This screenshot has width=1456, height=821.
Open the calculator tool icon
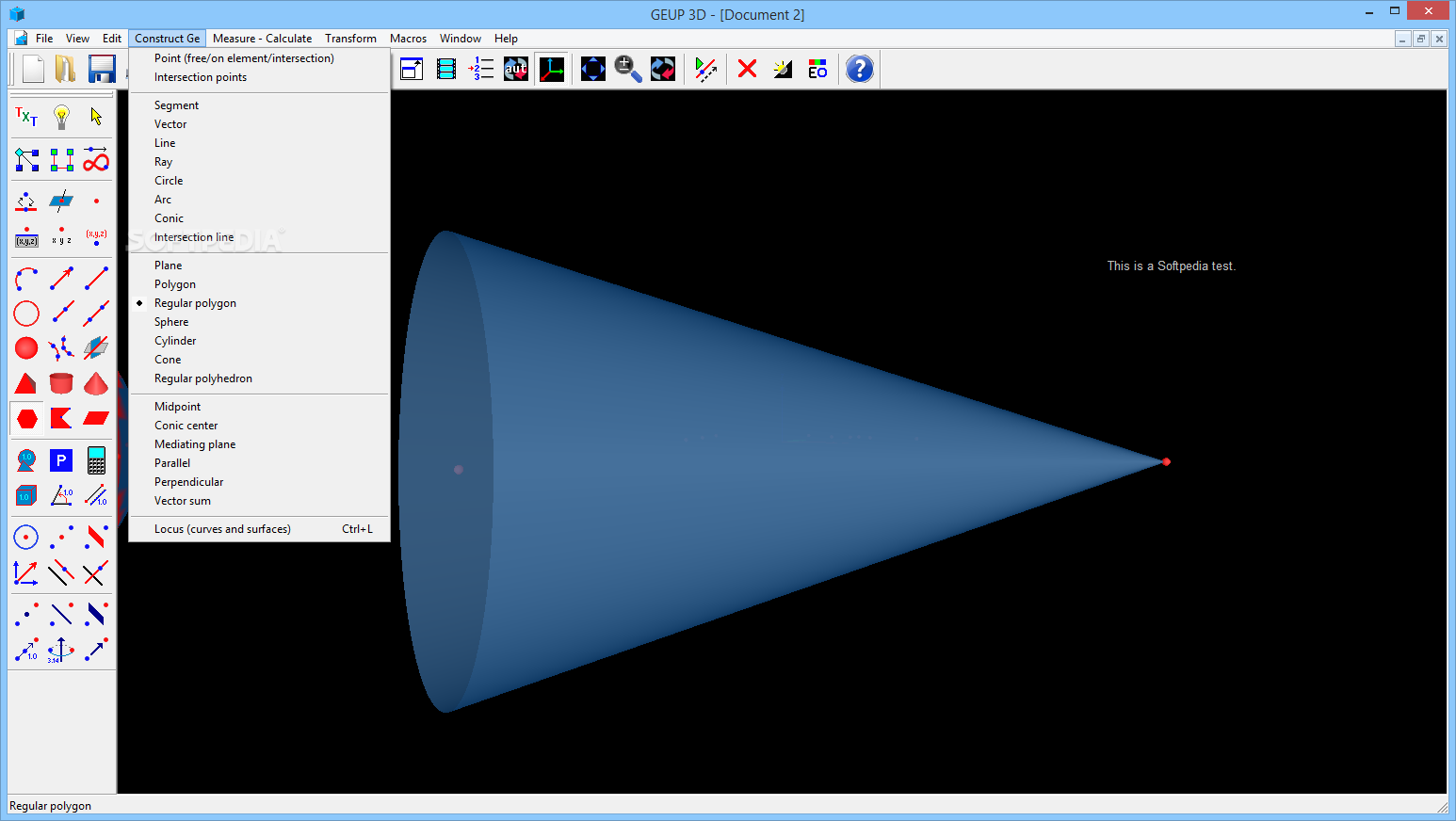96,460
